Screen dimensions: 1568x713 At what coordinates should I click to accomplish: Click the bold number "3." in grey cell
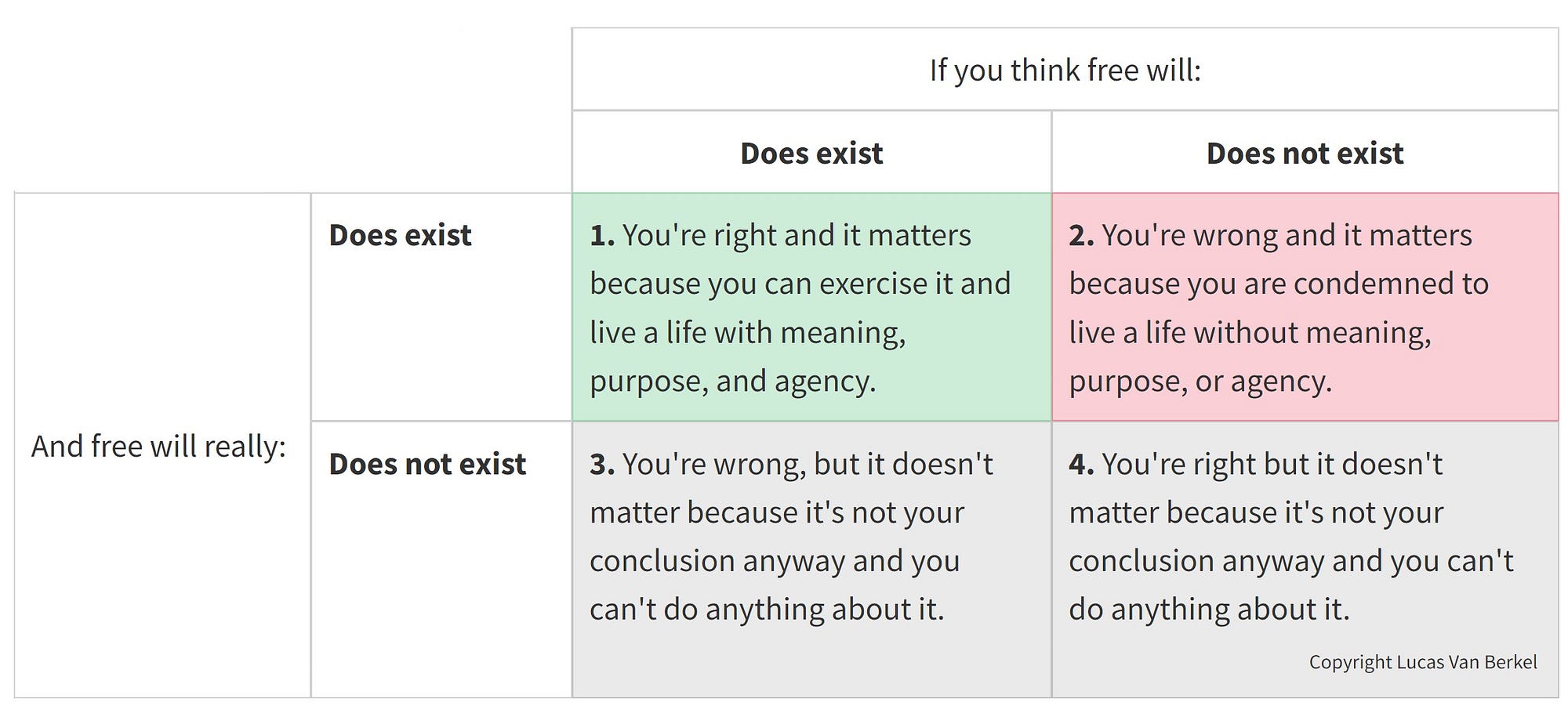(x=602, y=464)
